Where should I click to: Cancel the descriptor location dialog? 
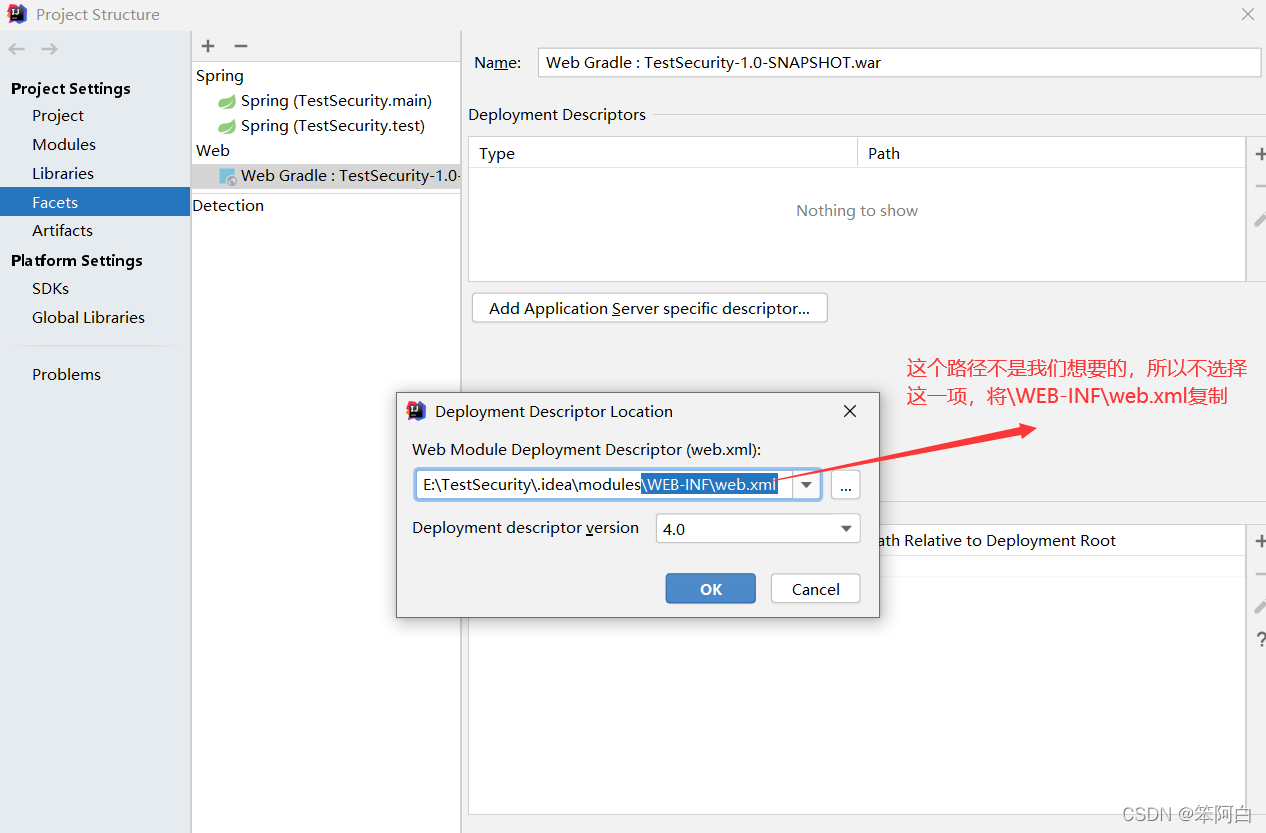coord(816,589)
